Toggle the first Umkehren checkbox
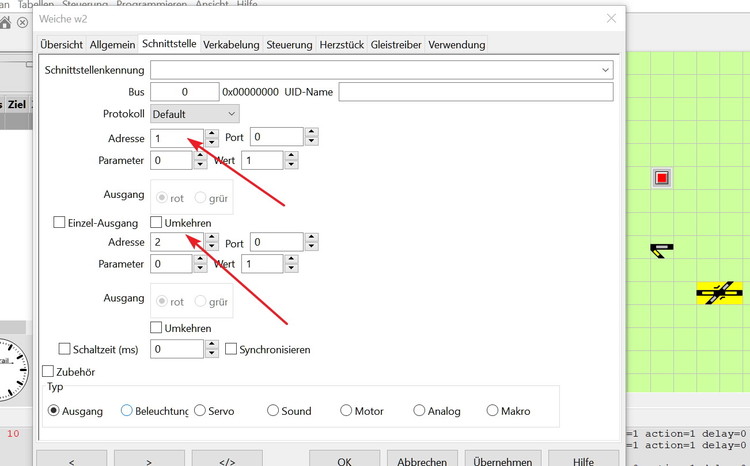The width and height of the screenshot is (750, 466). click(156, 222)
